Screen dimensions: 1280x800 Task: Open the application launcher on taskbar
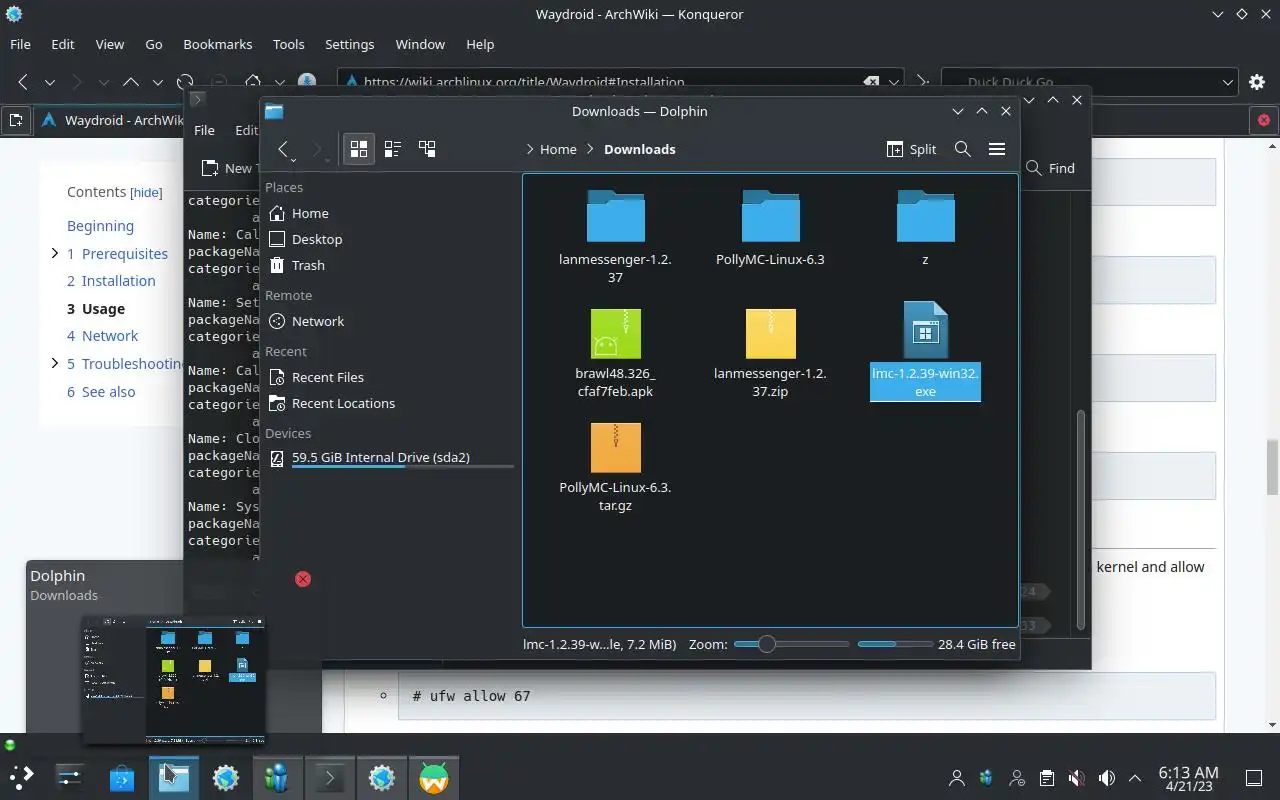tap(21, 777)
